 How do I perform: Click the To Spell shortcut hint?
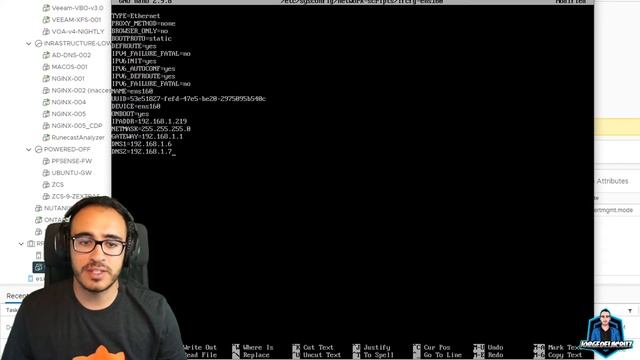click(373, 355)
